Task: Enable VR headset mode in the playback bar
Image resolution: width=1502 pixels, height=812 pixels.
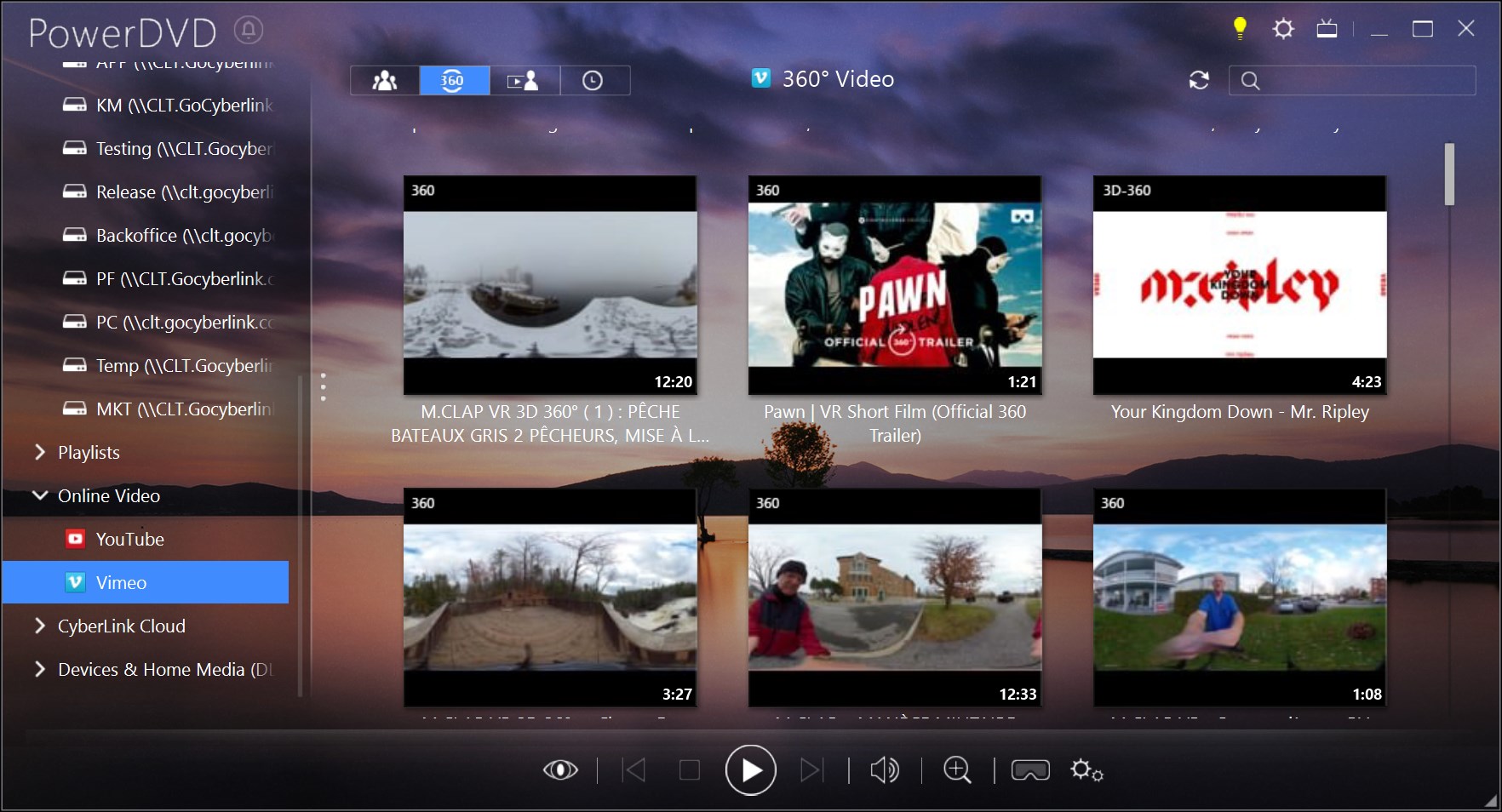Action: click(x=1029, y=770)
